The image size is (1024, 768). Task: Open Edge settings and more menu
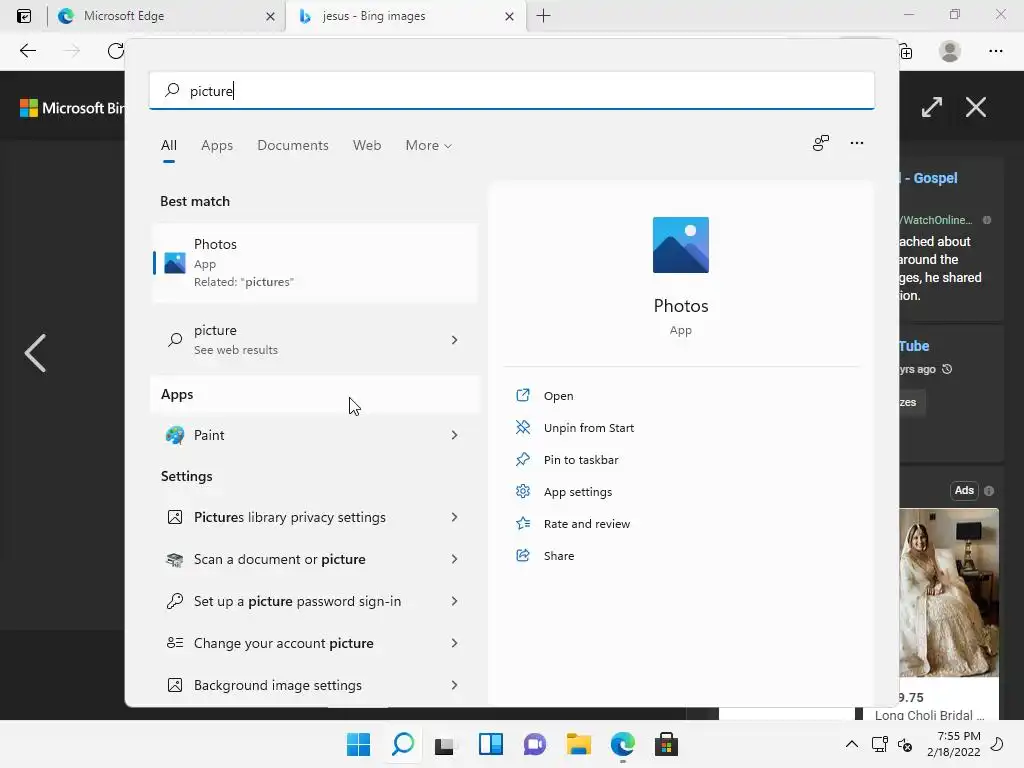(x=995, y=51)
